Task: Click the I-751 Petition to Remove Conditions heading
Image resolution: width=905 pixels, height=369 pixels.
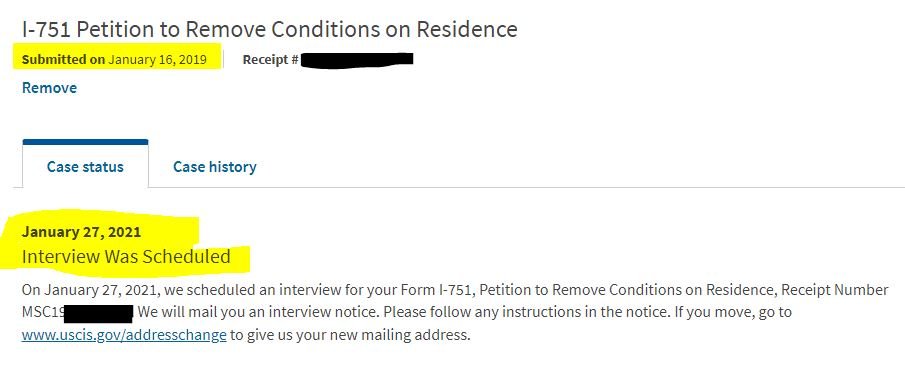Action: coord(270,29)
